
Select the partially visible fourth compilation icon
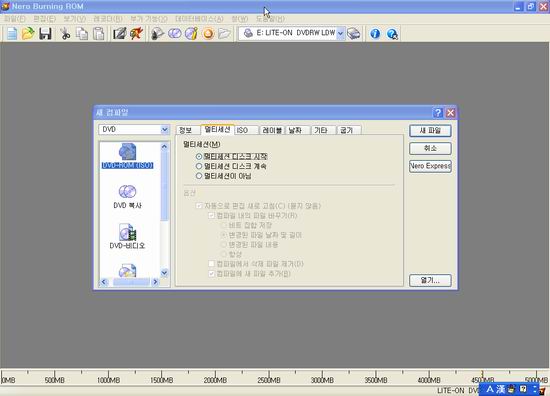[x=127, y=271]
